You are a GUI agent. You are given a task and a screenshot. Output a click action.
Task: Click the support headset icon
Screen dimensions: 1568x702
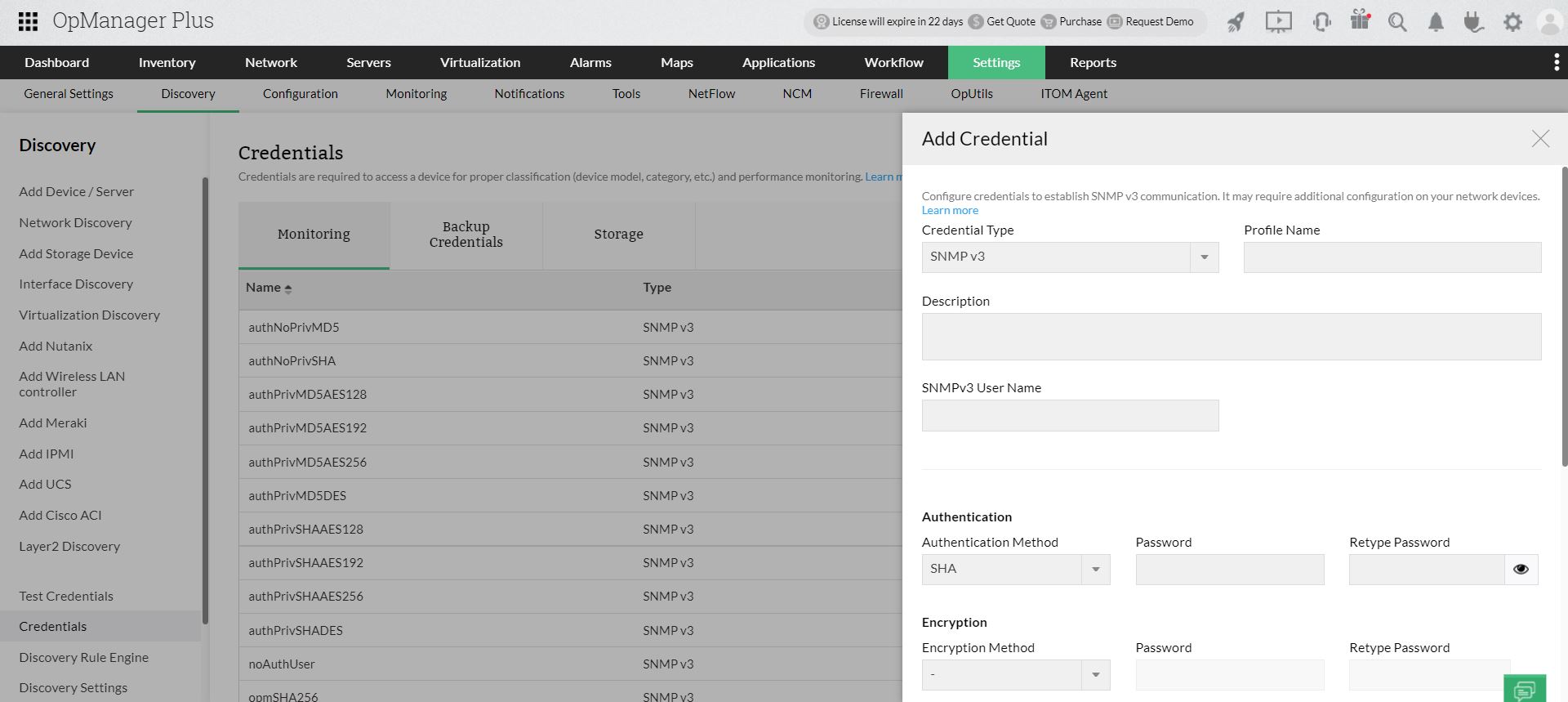(1321, 22)
